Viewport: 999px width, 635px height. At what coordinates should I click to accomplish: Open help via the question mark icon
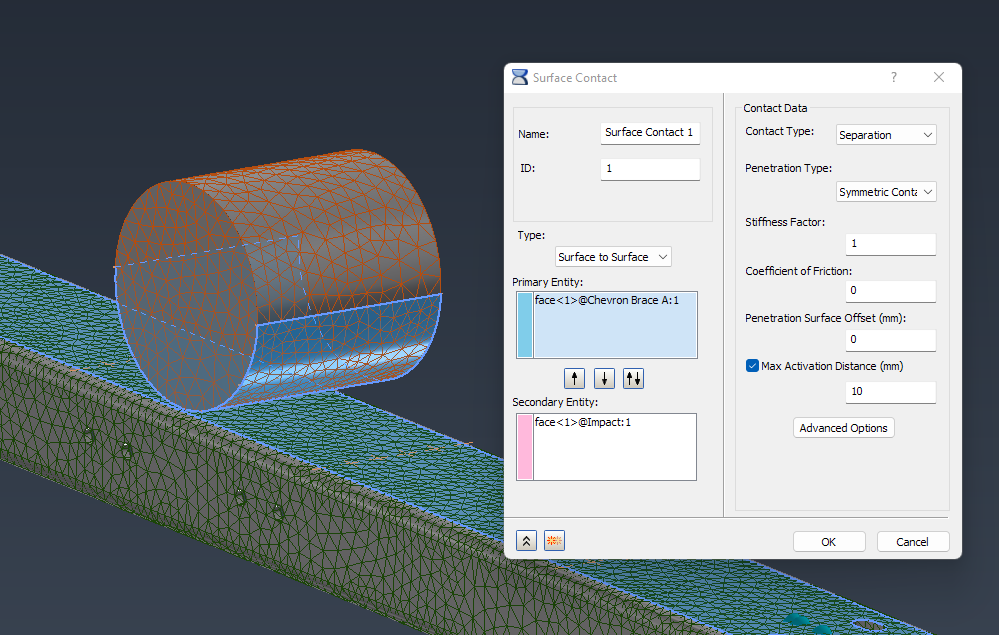pos(893,77)
